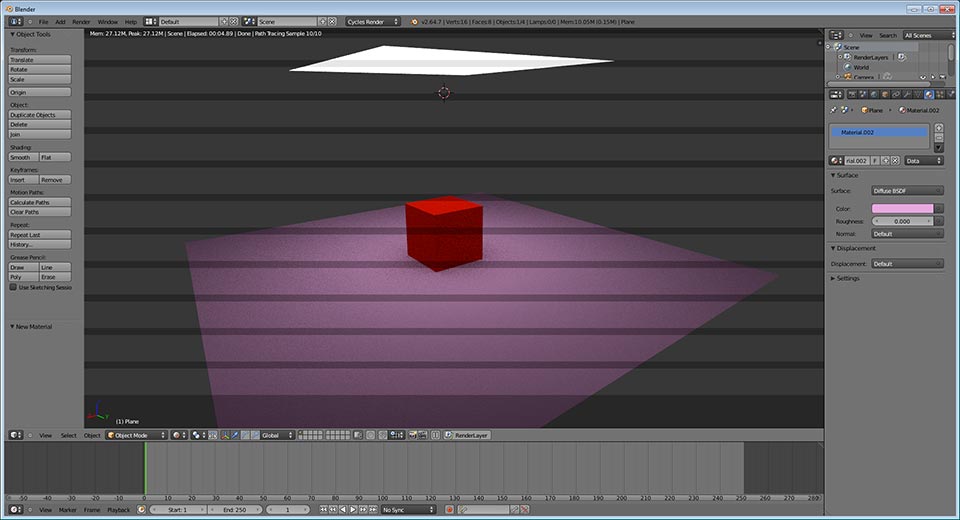Click the Repeat Last button

pos(40,235)
